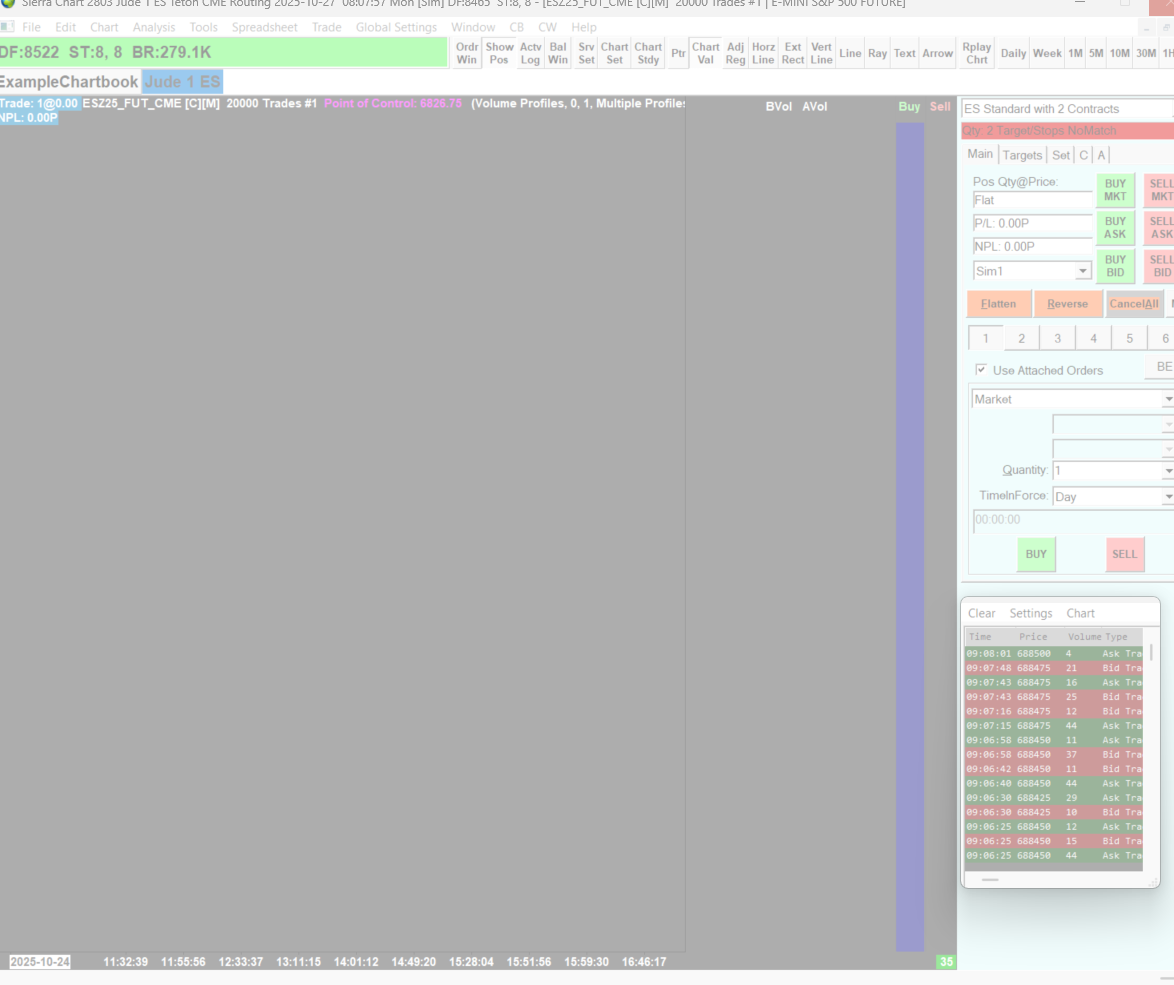Select the Vert Line drawing tool

(x=821, y=53)
